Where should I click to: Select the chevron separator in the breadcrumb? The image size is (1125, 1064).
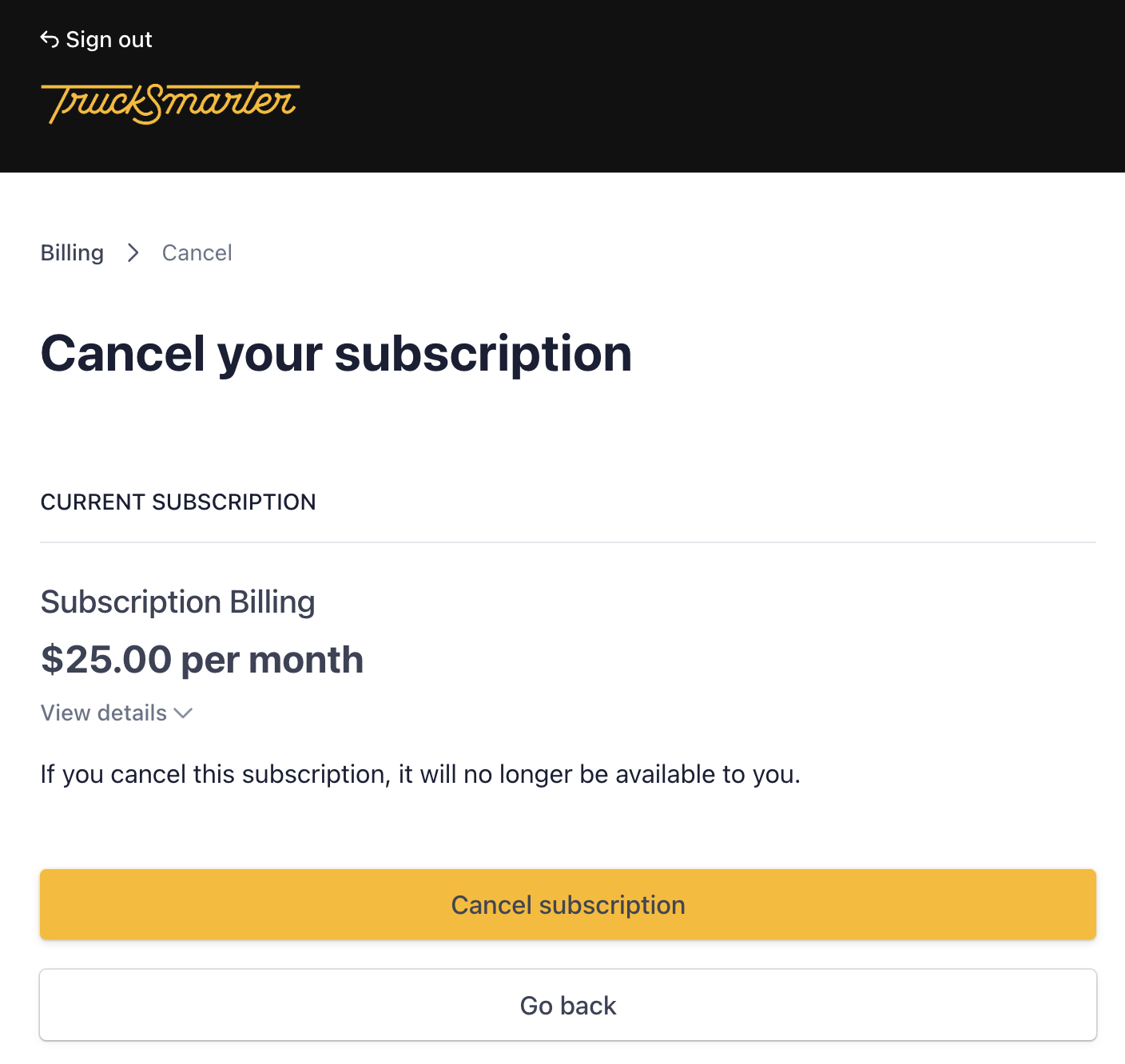pos(133,252)
